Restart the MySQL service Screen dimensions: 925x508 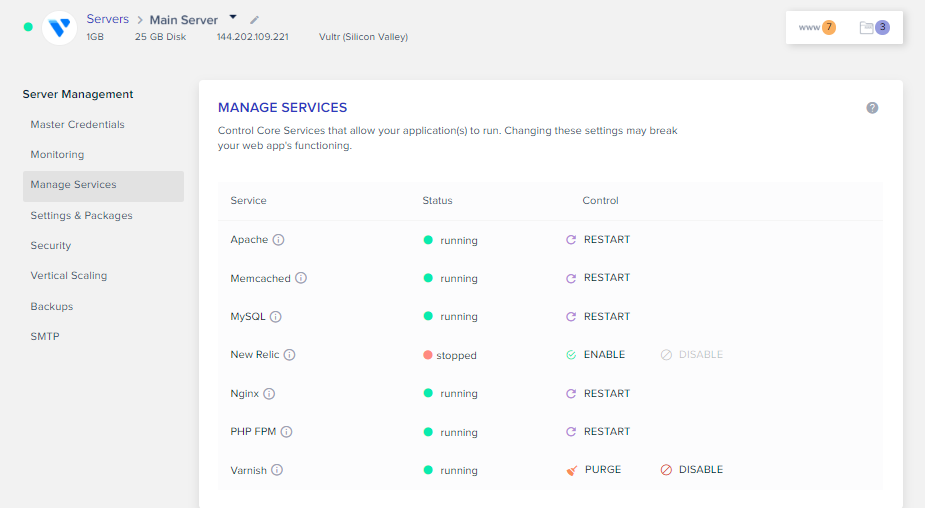click(x=598, y=317)
